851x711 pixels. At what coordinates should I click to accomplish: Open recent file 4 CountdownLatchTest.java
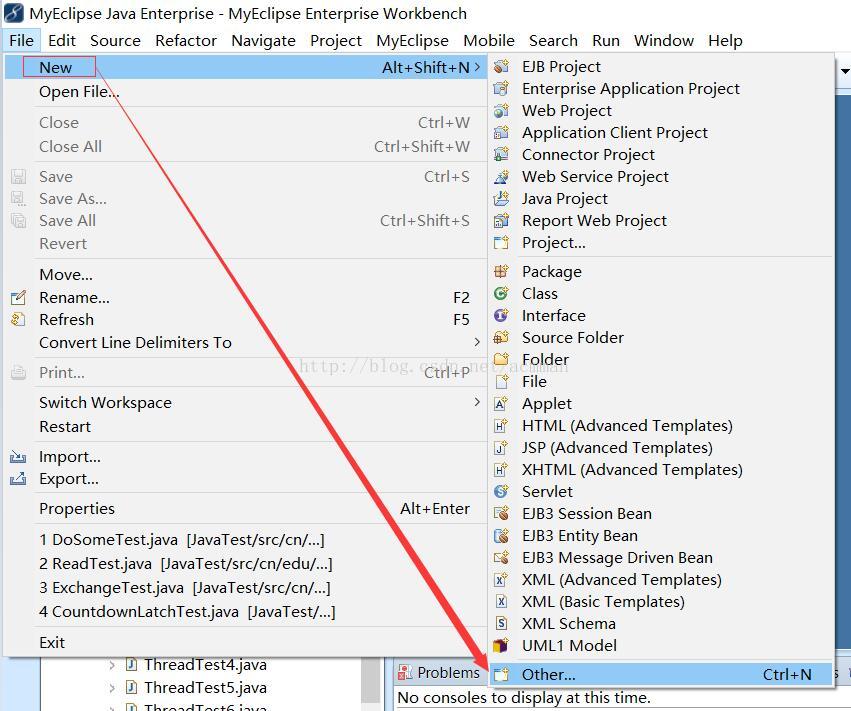click(x=246, y=612)
